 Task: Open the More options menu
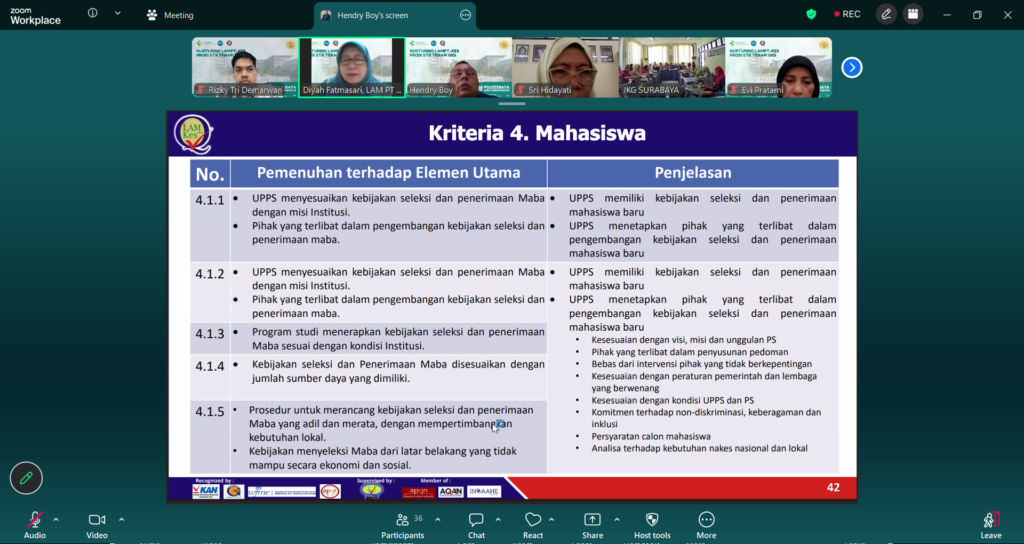(x=706, y=525)
